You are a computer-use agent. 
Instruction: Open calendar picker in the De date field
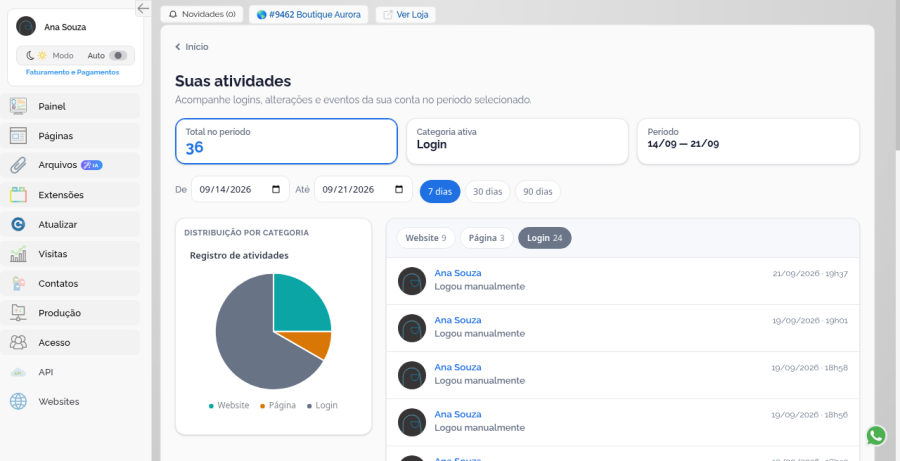276,189
